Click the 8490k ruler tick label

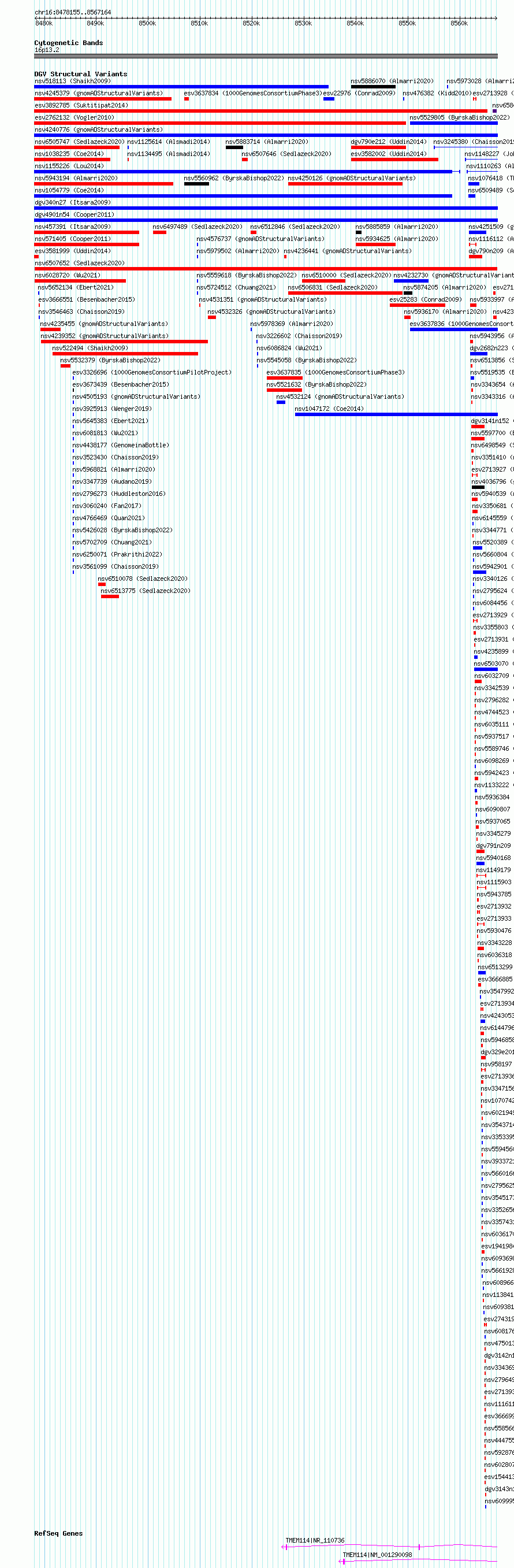[95, 23]
